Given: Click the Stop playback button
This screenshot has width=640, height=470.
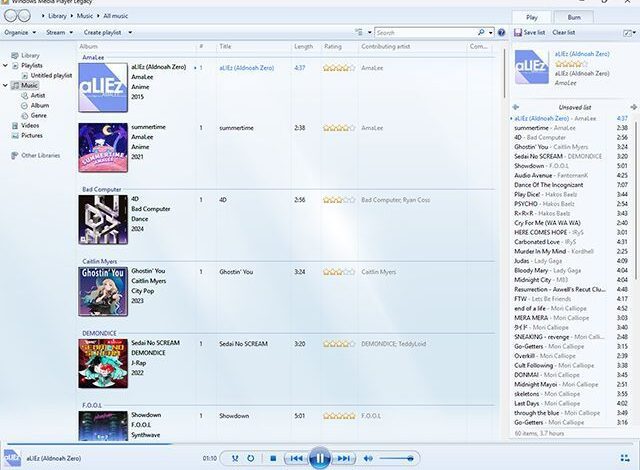Looking at the screenshot, I should 273,458.
